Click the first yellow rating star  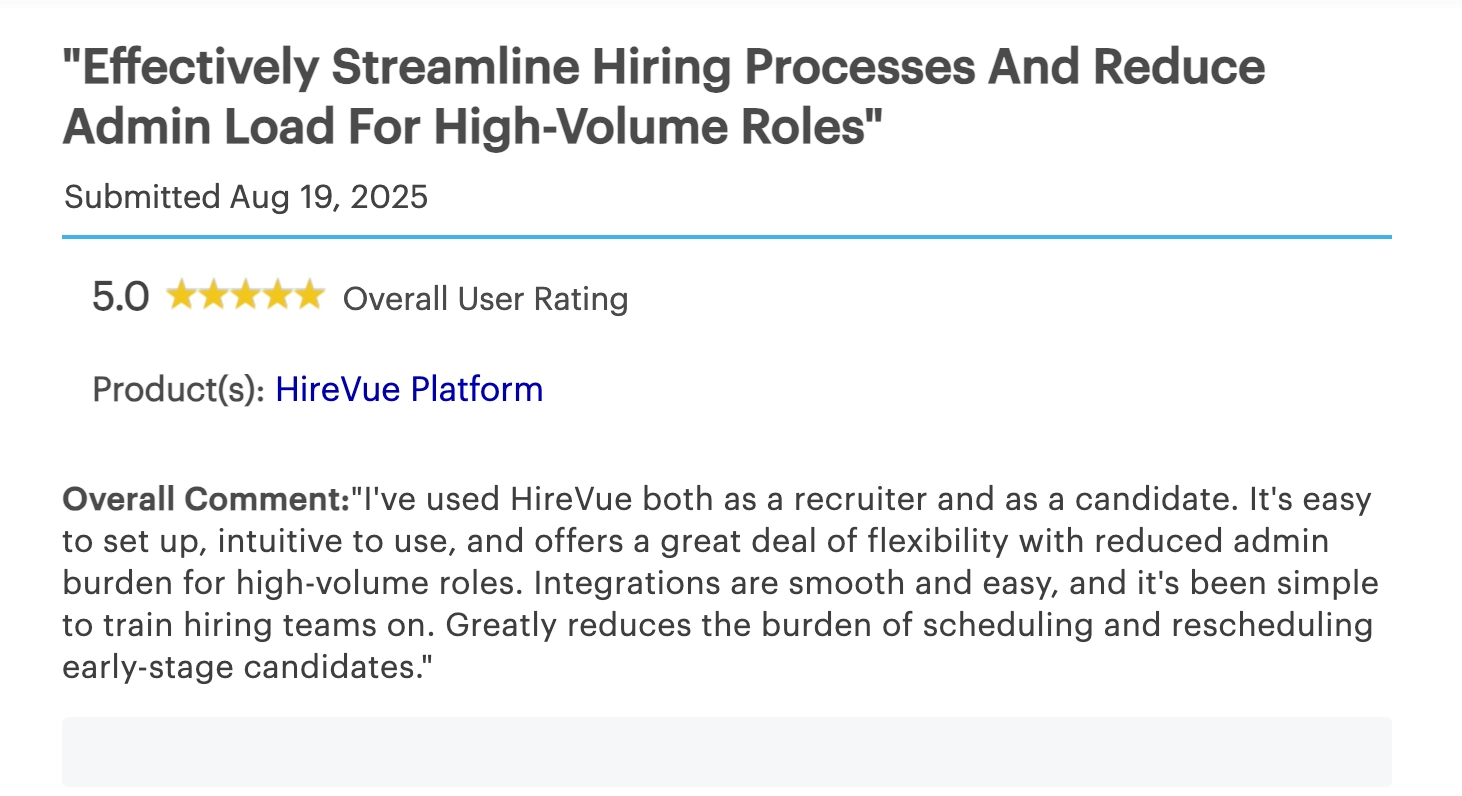point(182,296)
